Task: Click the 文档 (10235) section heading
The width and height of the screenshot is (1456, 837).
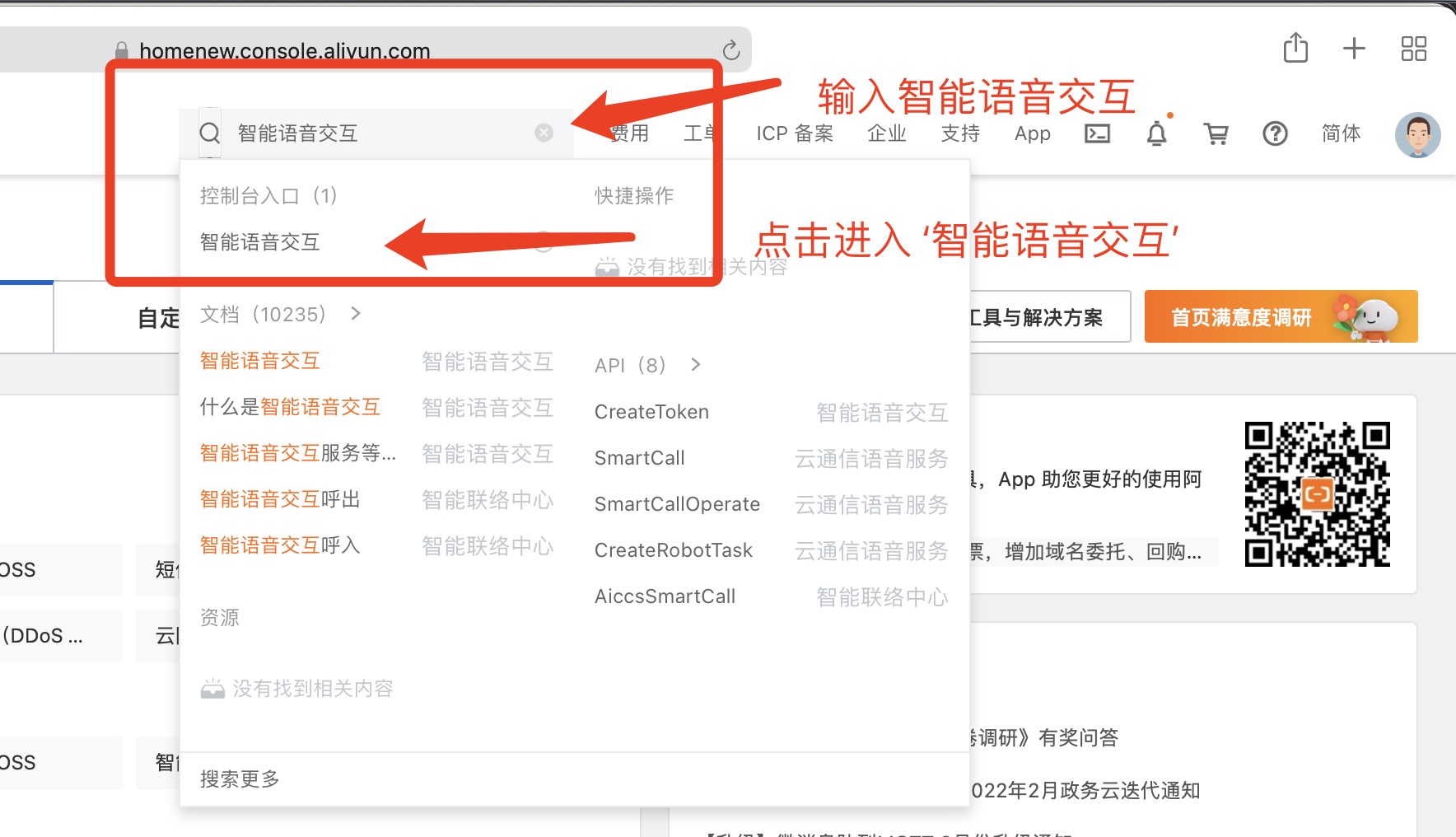Action: click(263, 314)
